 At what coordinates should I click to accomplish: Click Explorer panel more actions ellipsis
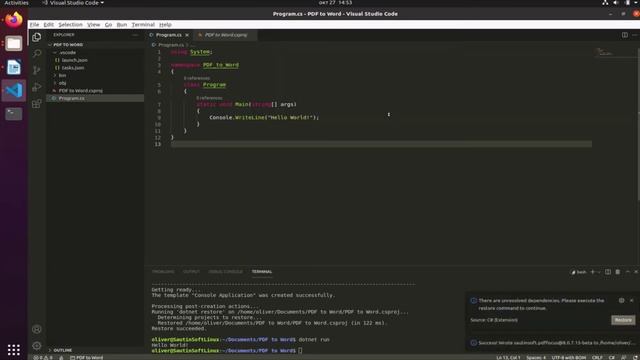pyautogui.click(x=135, y=35)
